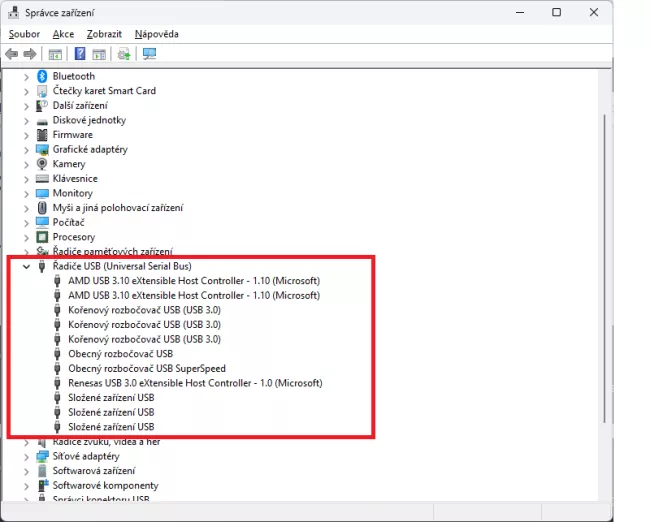Click the Procesory category icon
The image size is (650, 522).
[43, 237]
